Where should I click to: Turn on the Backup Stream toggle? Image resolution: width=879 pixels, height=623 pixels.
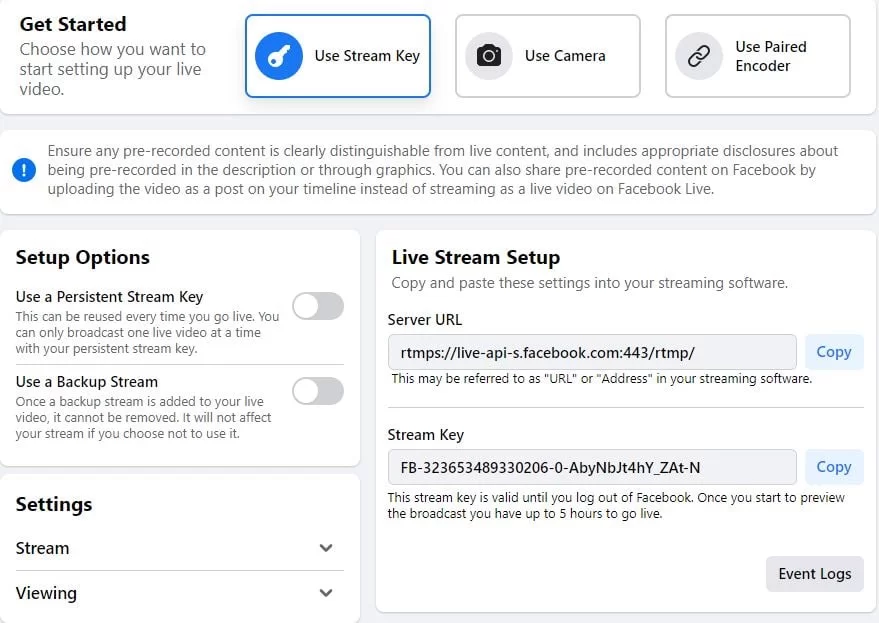click(318, 391)
